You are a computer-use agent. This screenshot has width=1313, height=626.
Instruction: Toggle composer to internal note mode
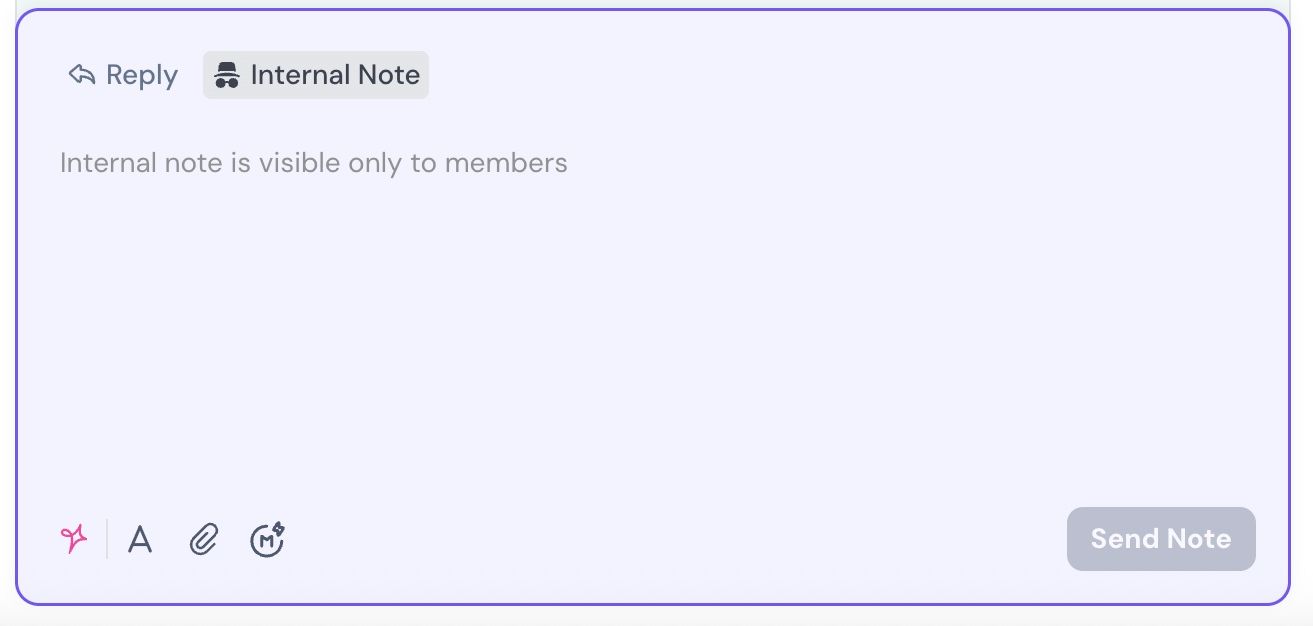tap(316, 75)
